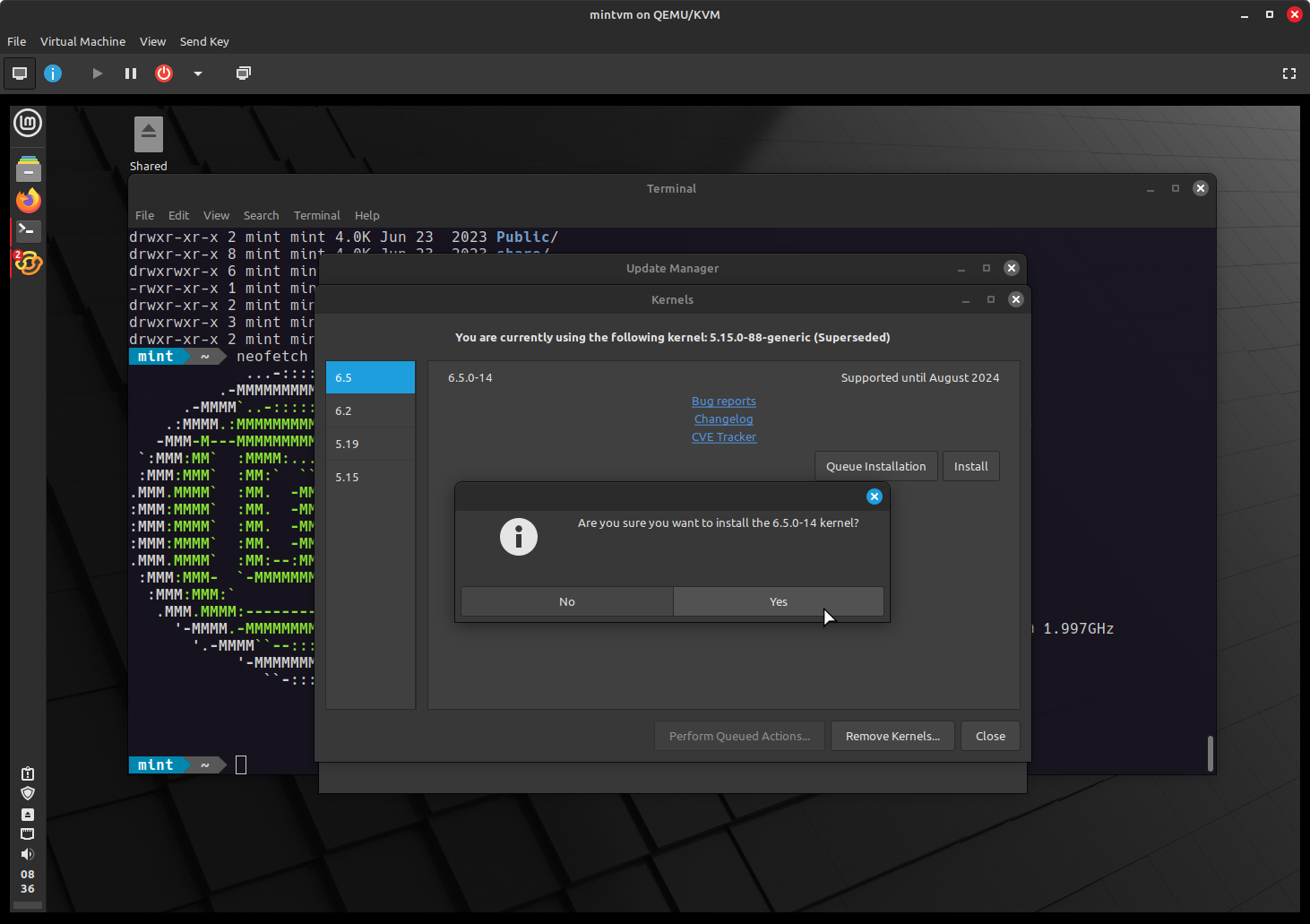Confirm kernel install with Yes
The height and width of the screenshot is (924, 1310).
tap(778, 601)
